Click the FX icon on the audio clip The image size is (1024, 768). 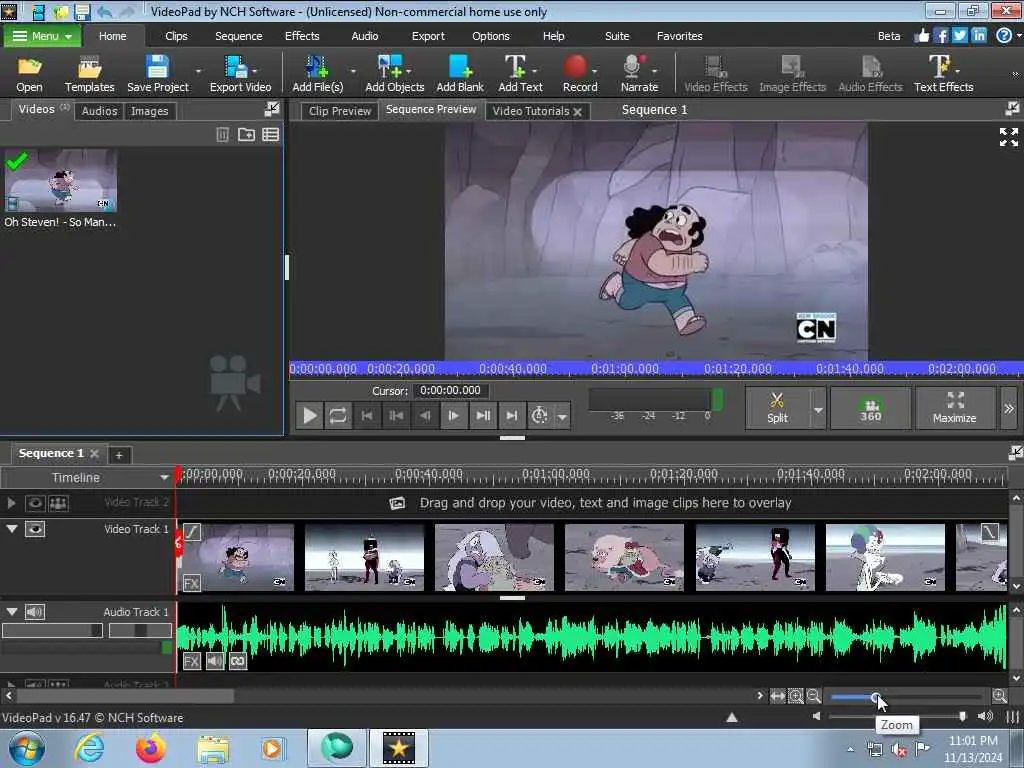[x=191, y=661]
